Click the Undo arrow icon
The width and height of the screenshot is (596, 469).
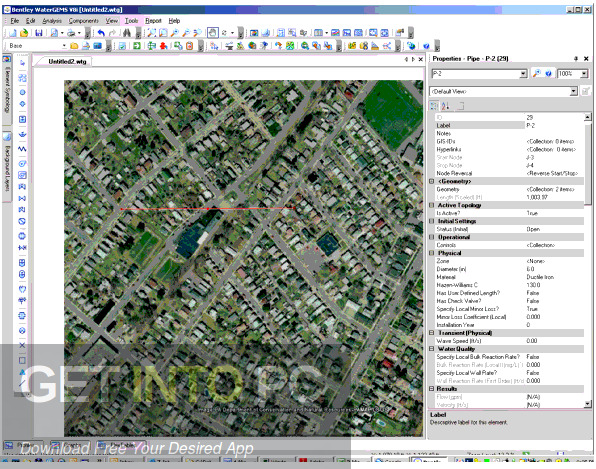[x=101, y=33]
